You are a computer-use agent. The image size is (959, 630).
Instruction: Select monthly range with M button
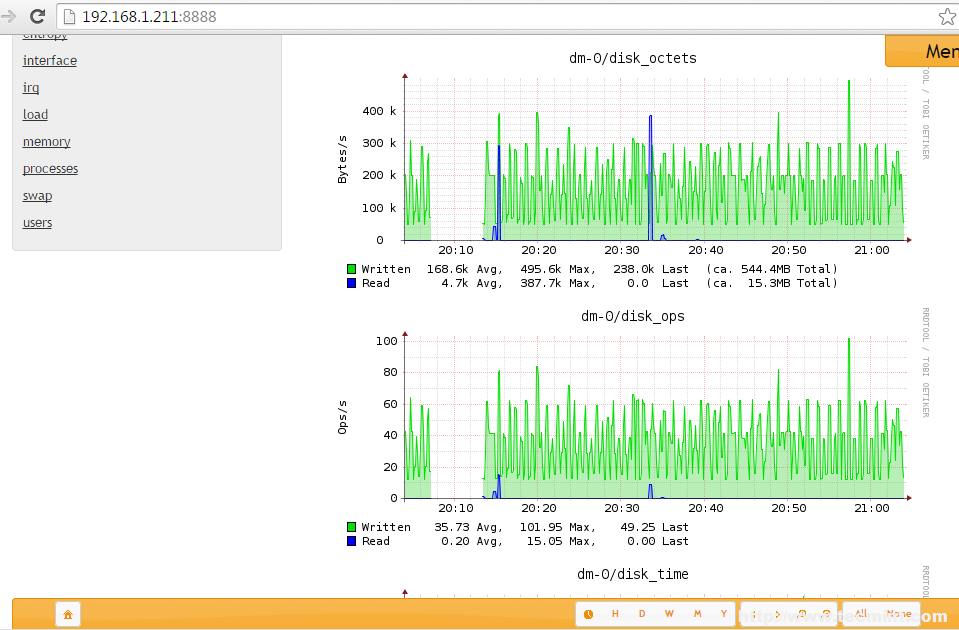(696, 614)
